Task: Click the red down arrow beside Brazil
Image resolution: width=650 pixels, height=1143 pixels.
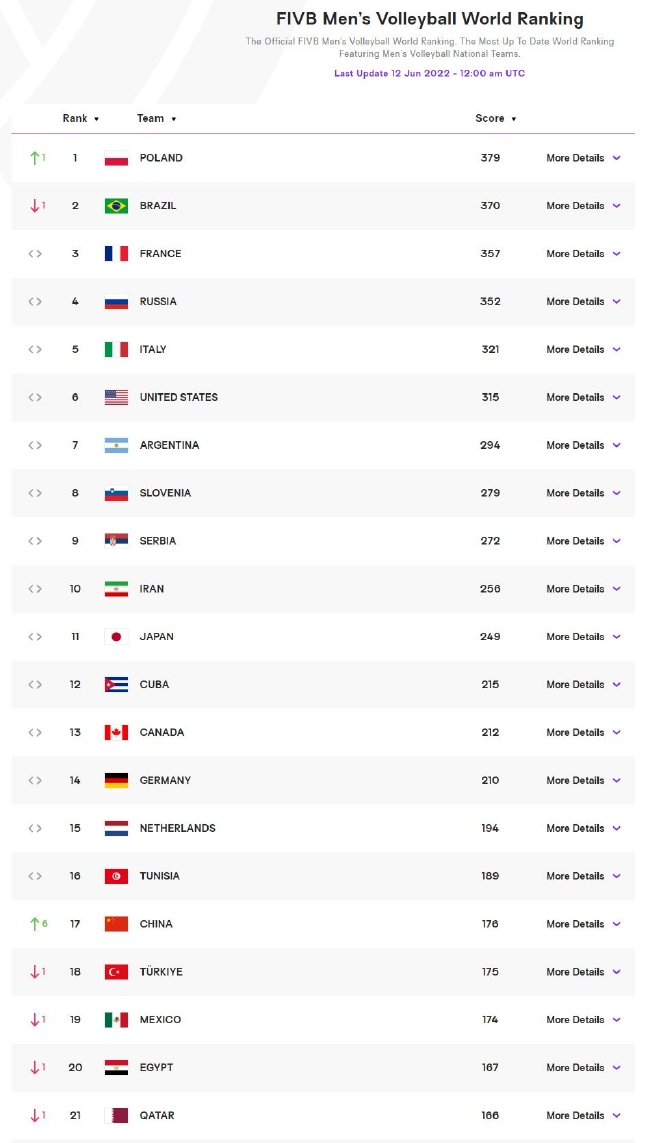Action: pos(34,206)
